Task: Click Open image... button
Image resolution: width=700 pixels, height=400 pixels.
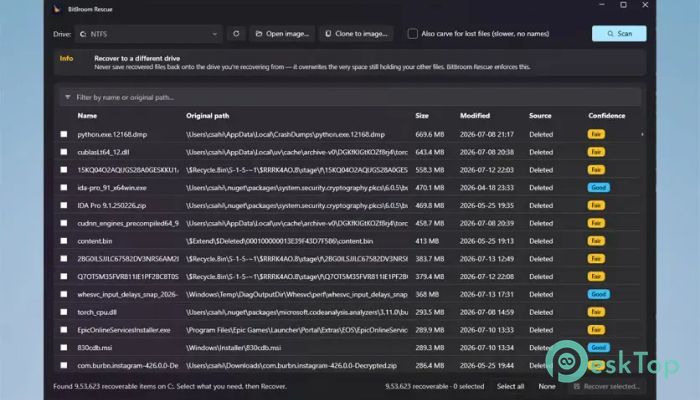Action: 282,33
